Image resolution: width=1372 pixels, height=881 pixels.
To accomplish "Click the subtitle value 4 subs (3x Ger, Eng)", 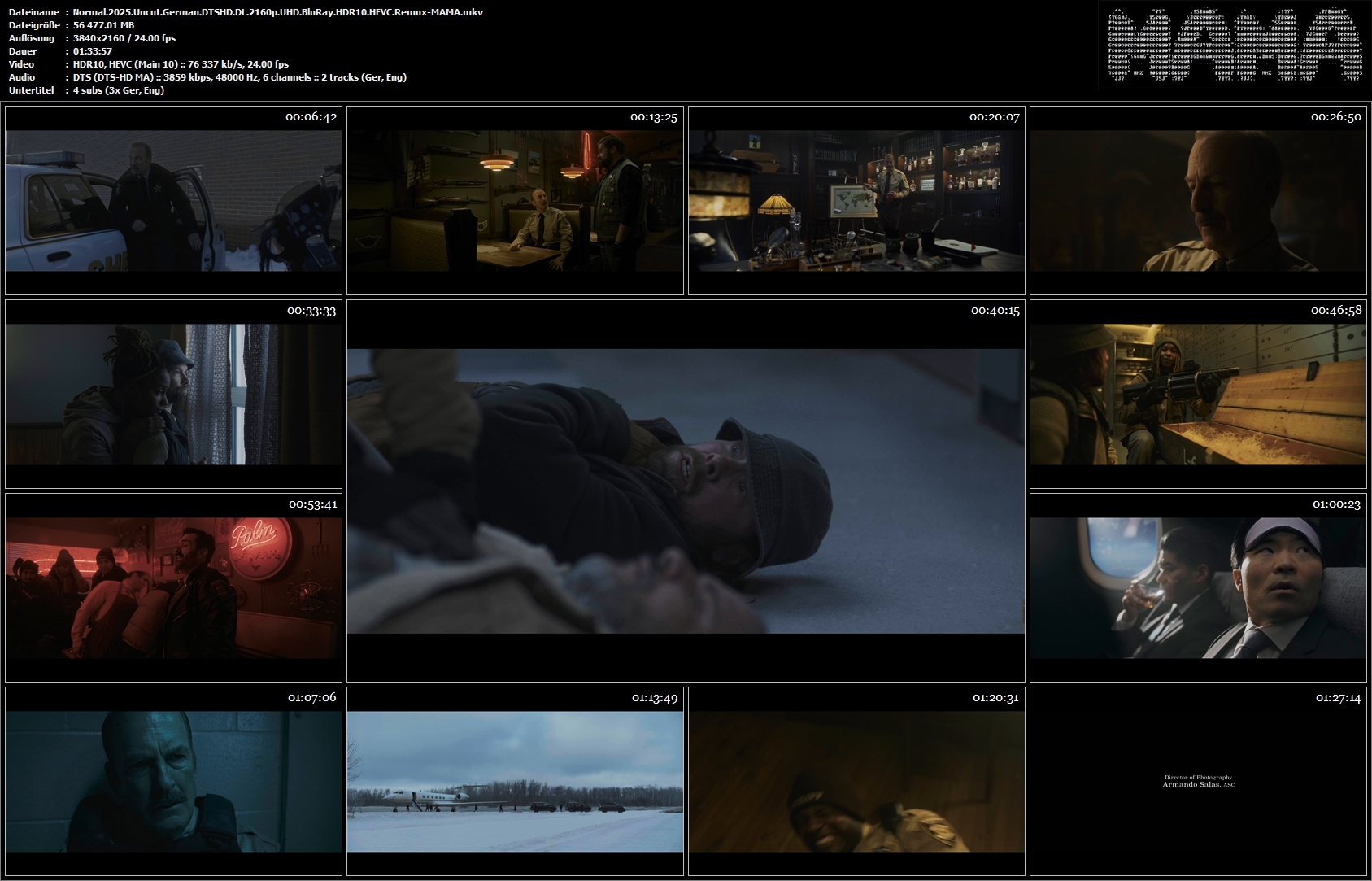I will coord(119,90).
